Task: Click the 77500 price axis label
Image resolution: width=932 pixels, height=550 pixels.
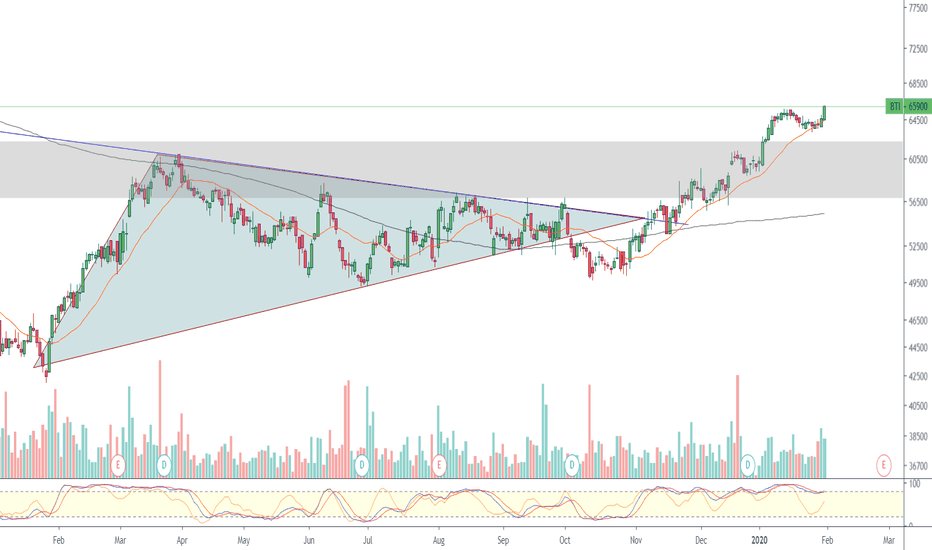Action: (x=918, y=8)
